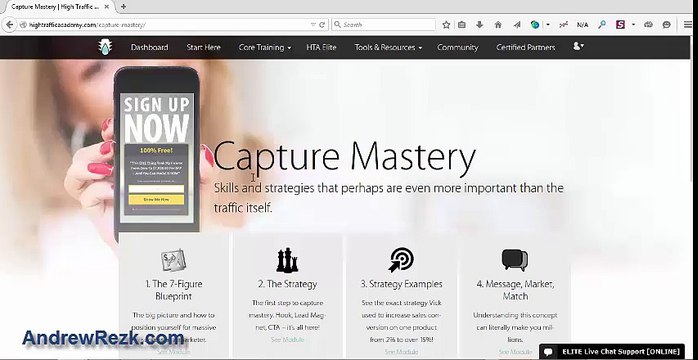Viewport: 698px width, 360px height.
Task: Go to the browser home page icon
Action: click(498, 25)
